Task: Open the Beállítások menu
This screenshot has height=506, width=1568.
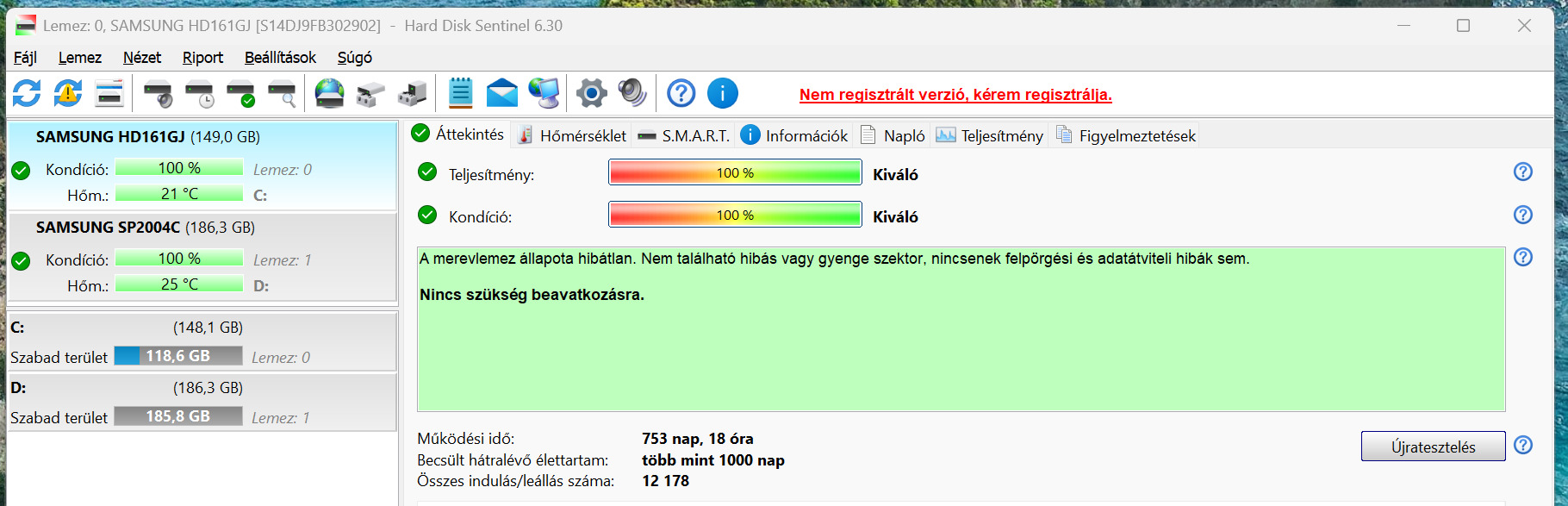Action: tap(280, 58)
